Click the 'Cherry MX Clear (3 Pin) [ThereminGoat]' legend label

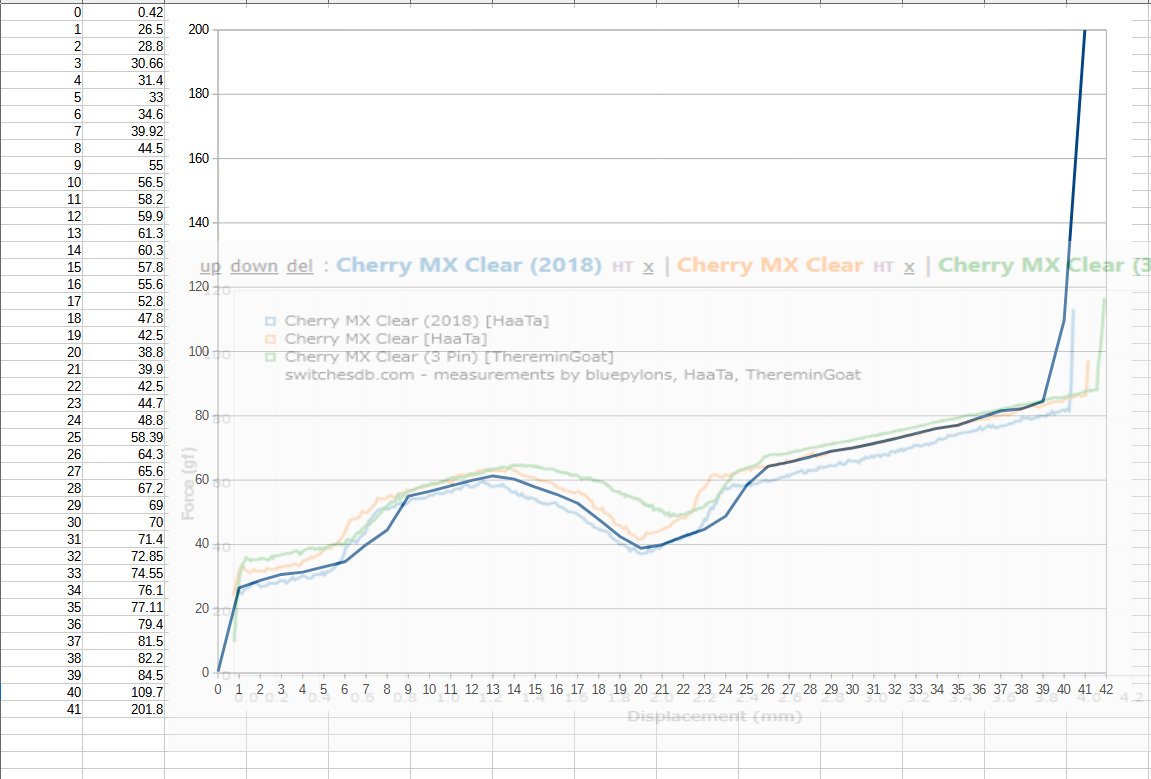click(449, 357)
